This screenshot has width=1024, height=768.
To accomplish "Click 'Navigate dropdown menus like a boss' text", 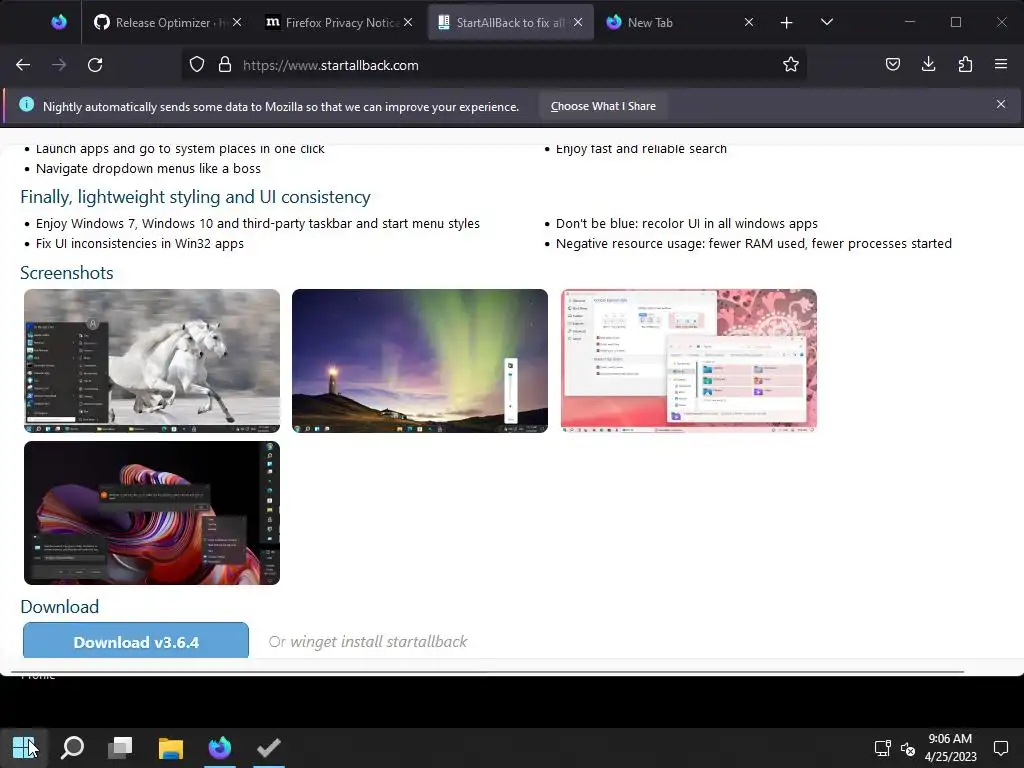I will tap(148, 168).
